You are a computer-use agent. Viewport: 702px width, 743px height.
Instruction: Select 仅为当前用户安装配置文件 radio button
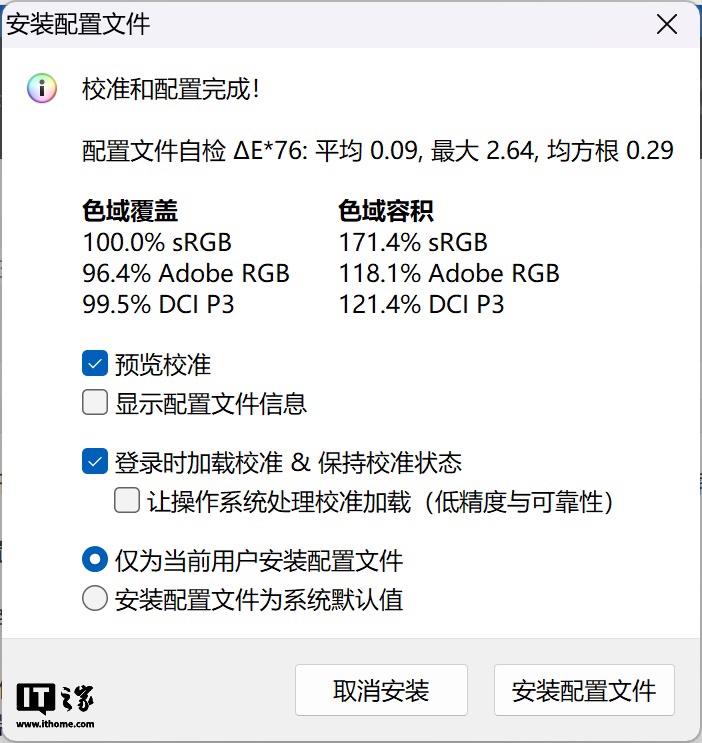pos(95,560)
